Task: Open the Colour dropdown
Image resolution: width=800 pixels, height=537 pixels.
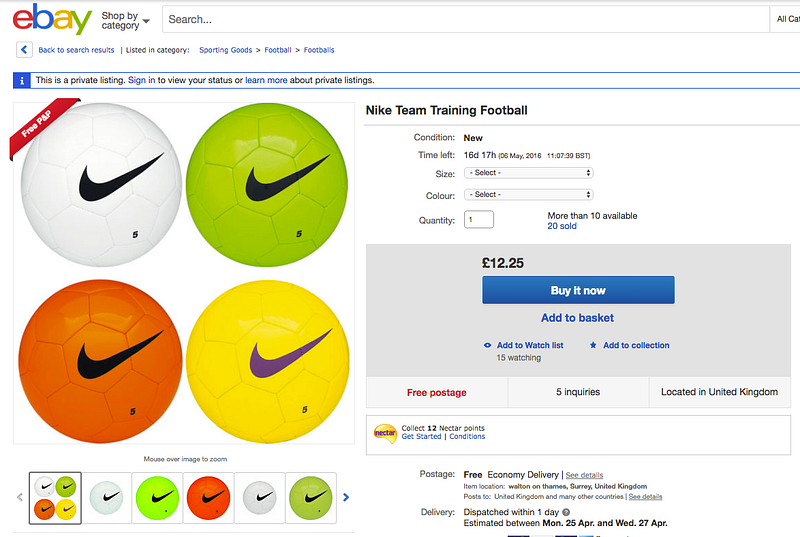Action: coord(528,195)
